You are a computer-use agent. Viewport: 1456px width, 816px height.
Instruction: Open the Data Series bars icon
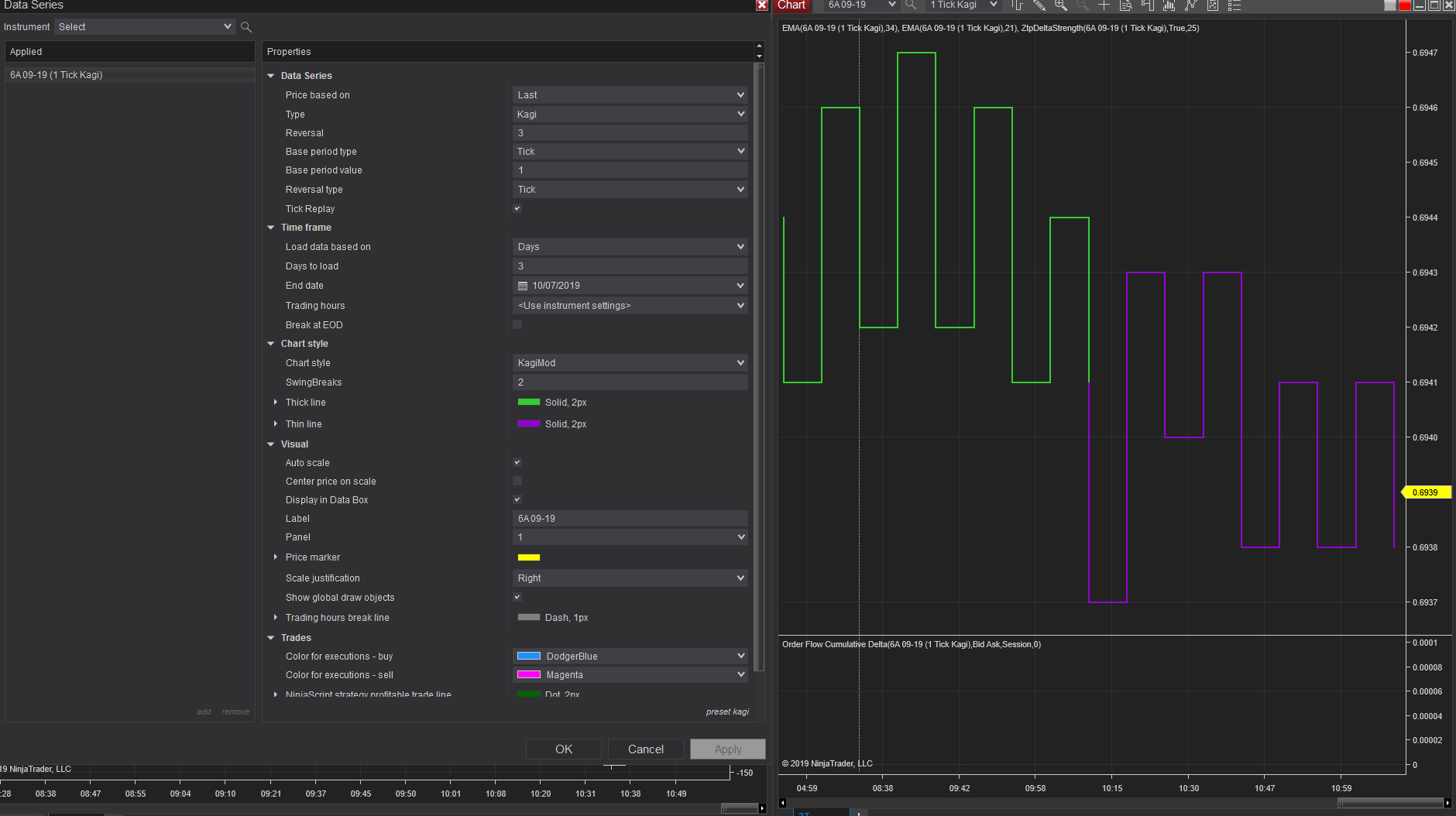1169,5
